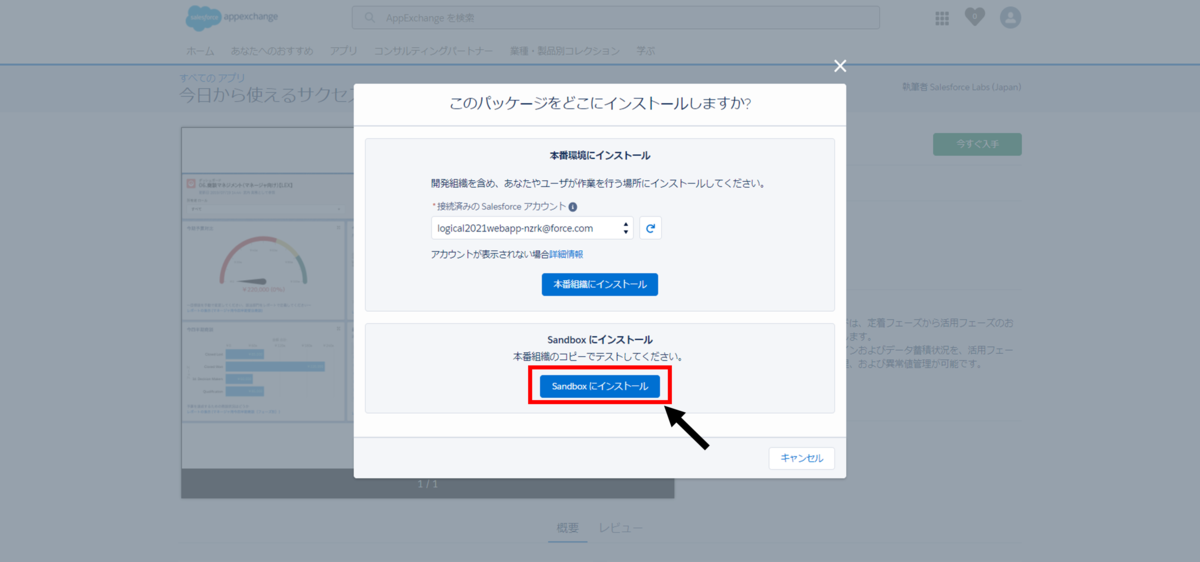Image resolution: width=1200 pixels, height=562 pixels.
Task: Open the user profile avatar
Action: click(x=1010, y=18)
